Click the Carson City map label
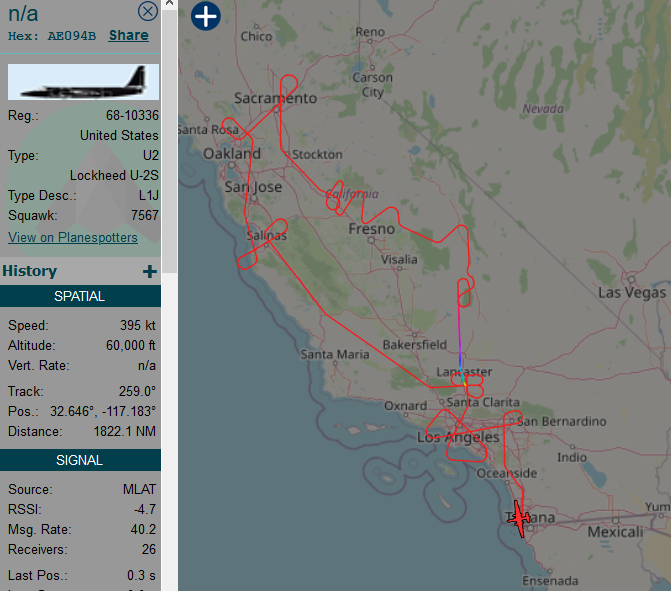This screenshot has width=671, height=591. pos(372,85)
